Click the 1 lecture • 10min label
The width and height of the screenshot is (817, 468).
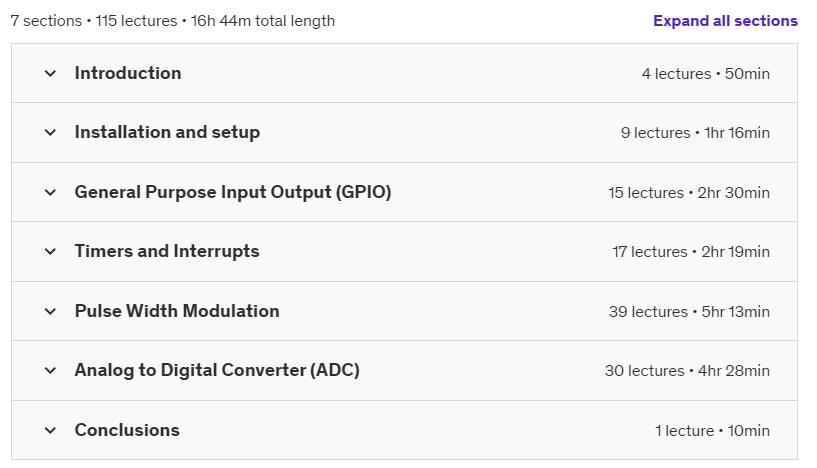(712, 431)
